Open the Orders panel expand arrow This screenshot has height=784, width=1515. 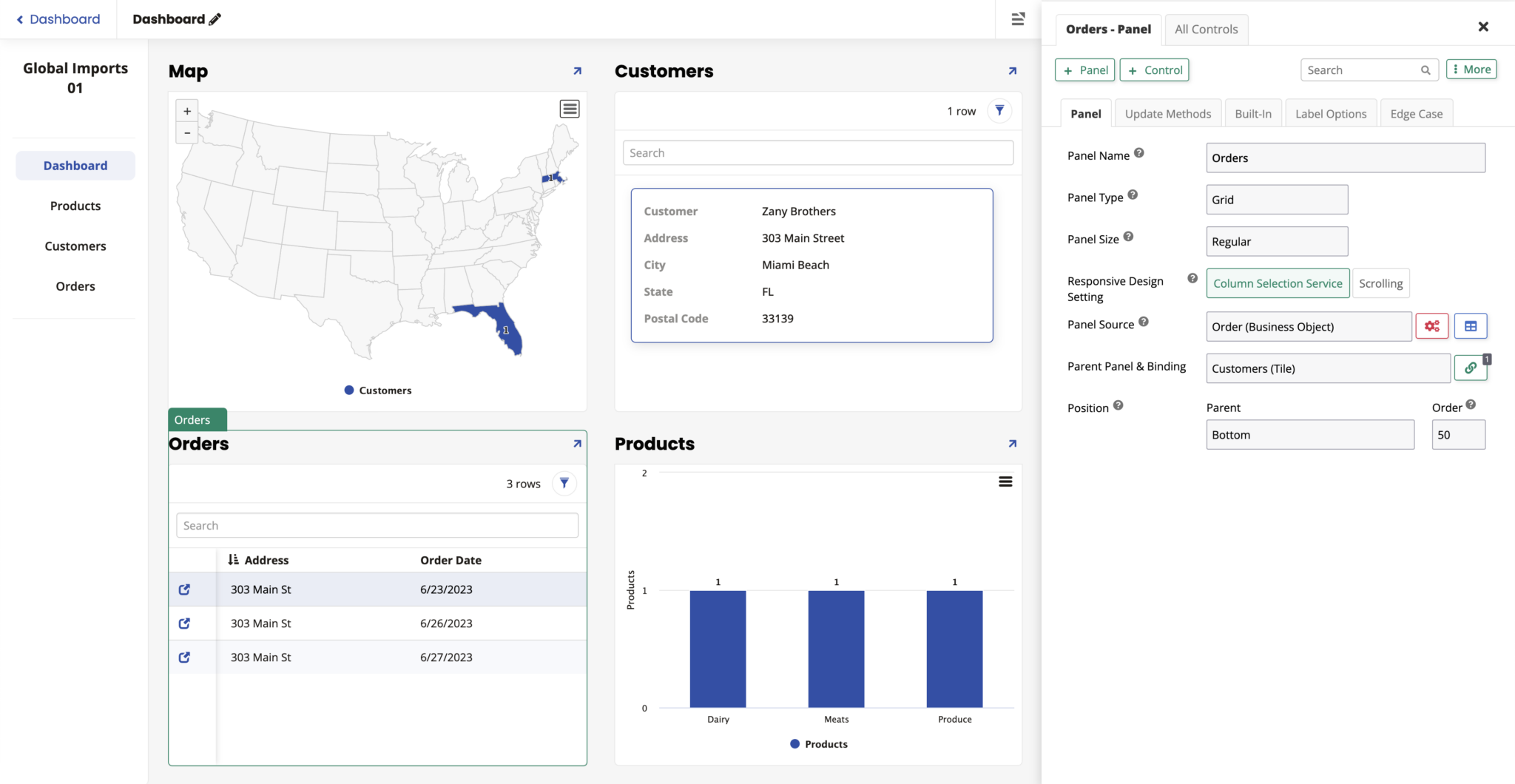[577, 444]
